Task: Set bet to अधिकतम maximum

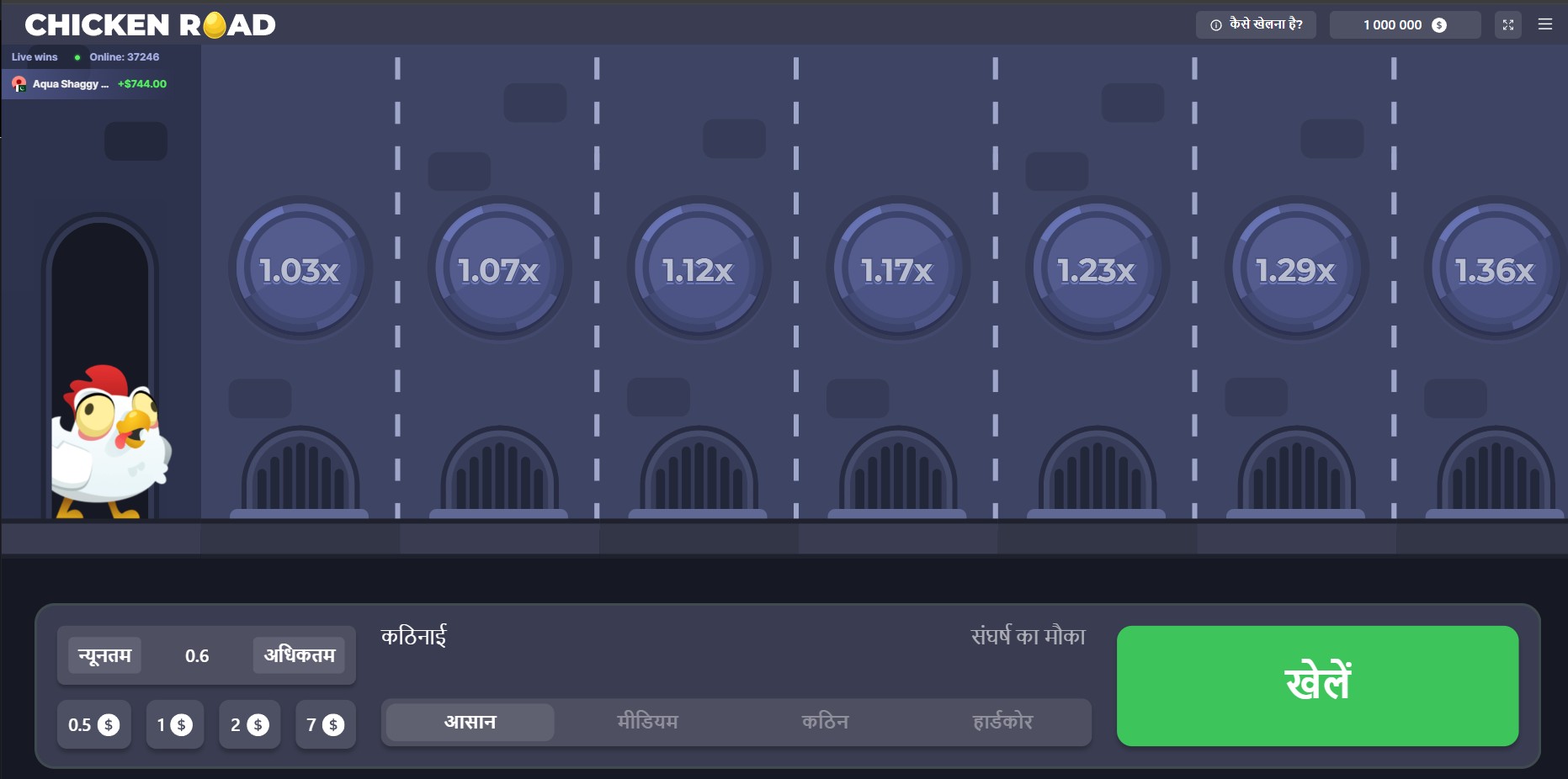Action: [300, 655]
